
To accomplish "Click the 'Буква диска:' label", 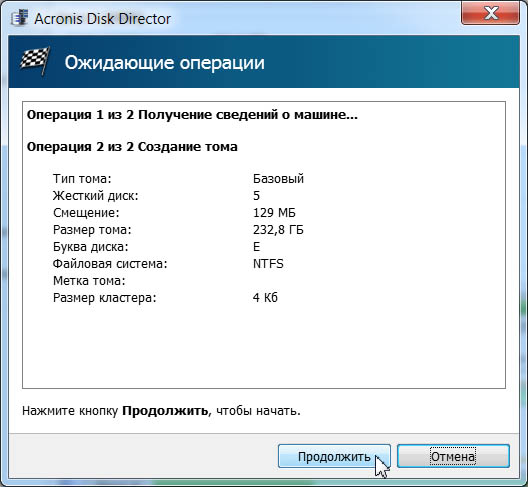I will pos(91,247).
